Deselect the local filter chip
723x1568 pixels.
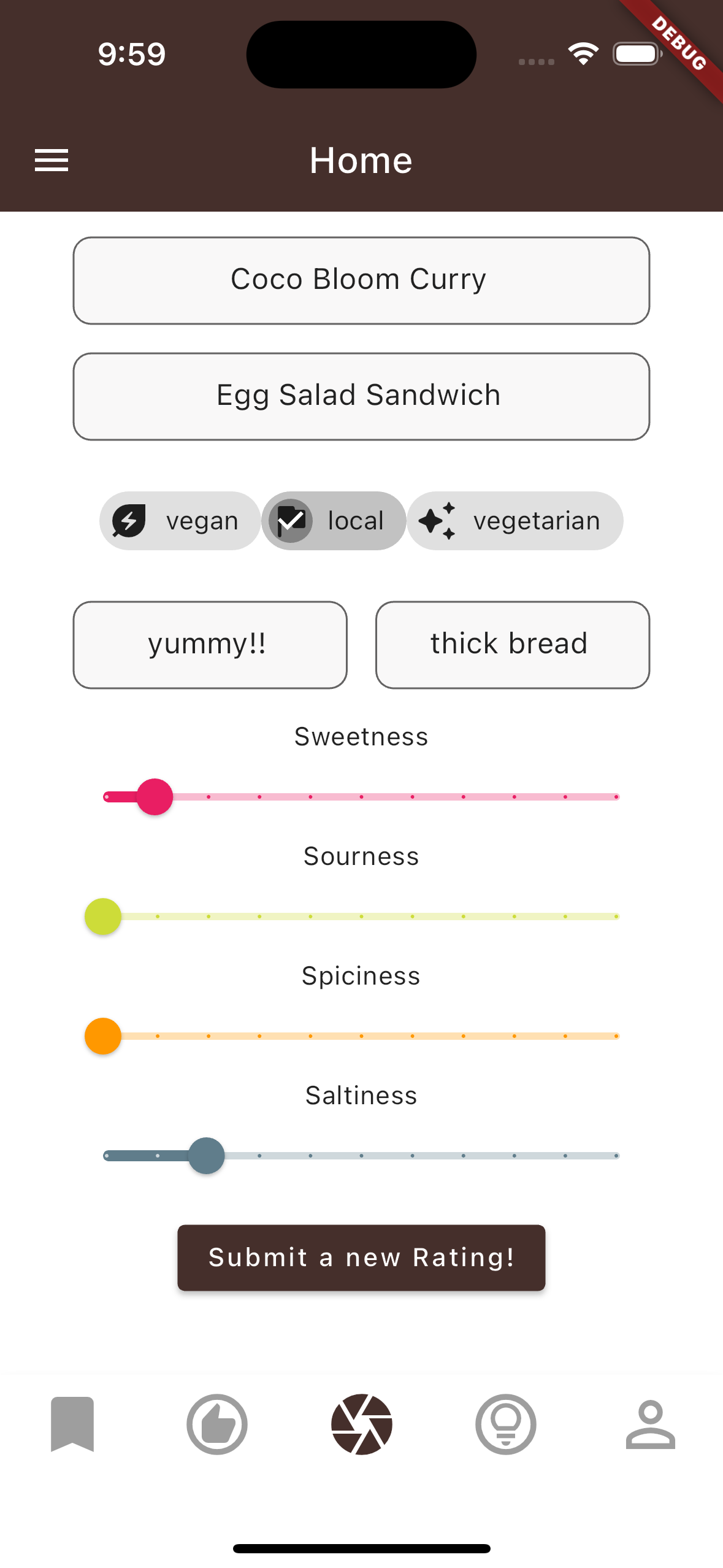click(334, 521)
